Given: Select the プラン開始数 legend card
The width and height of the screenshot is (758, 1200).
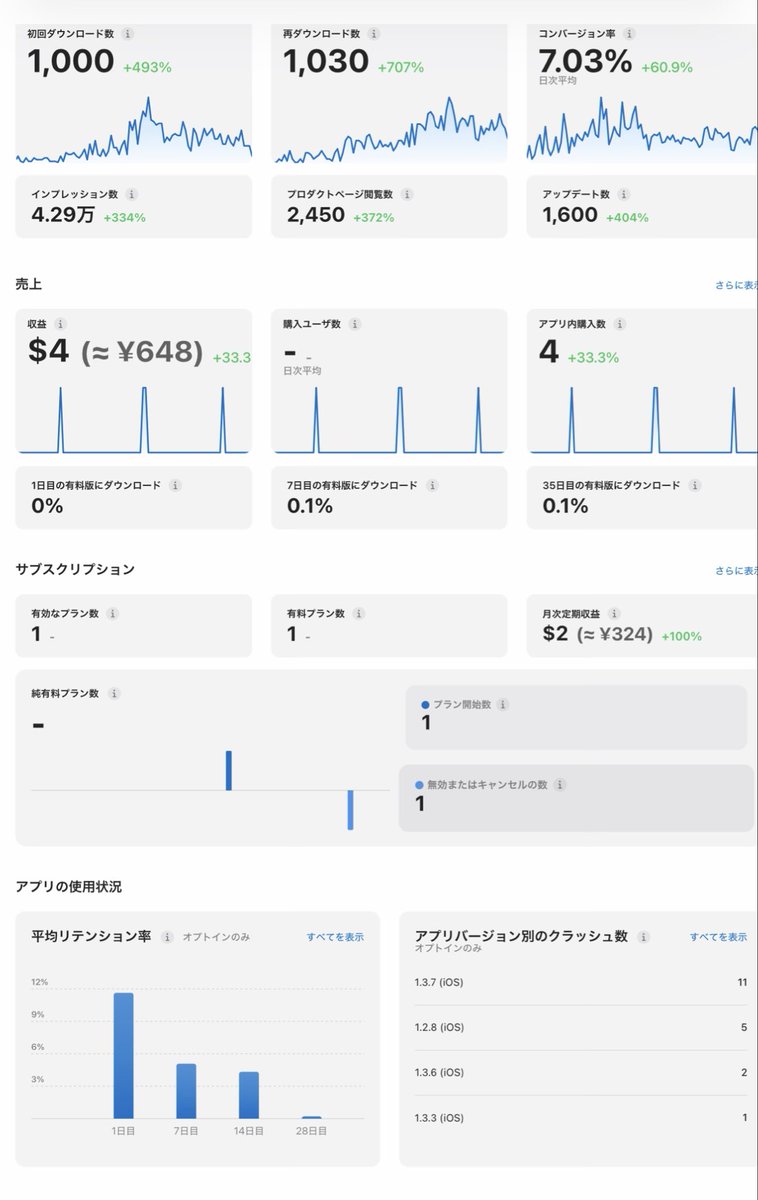Looking at the screenshot, I should [x=576, y=717].
